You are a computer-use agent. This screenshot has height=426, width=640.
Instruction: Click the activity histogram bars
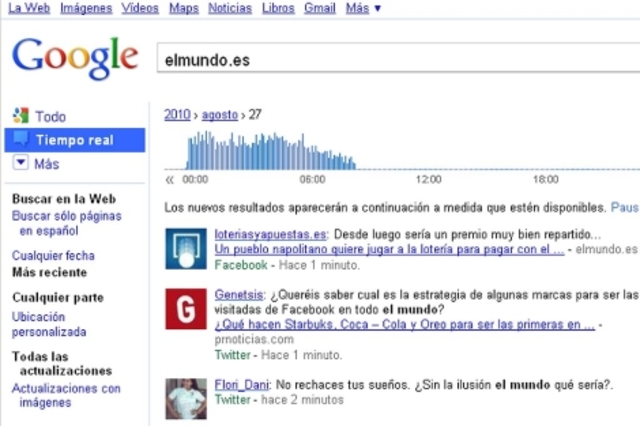pyautogui.click(x=271, y=150)
